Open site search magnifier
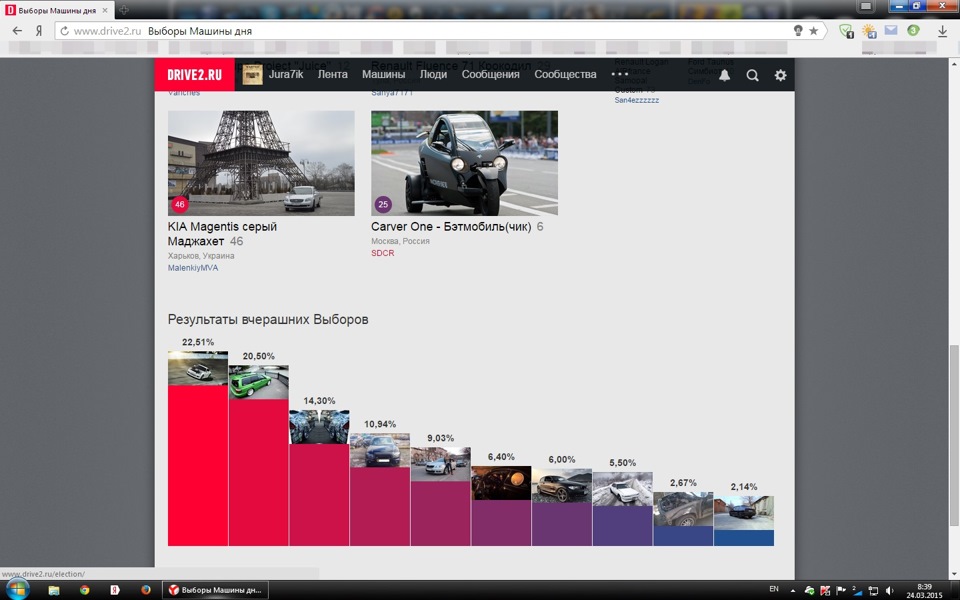Screen dimensions: 960x600 click(752, 75)
